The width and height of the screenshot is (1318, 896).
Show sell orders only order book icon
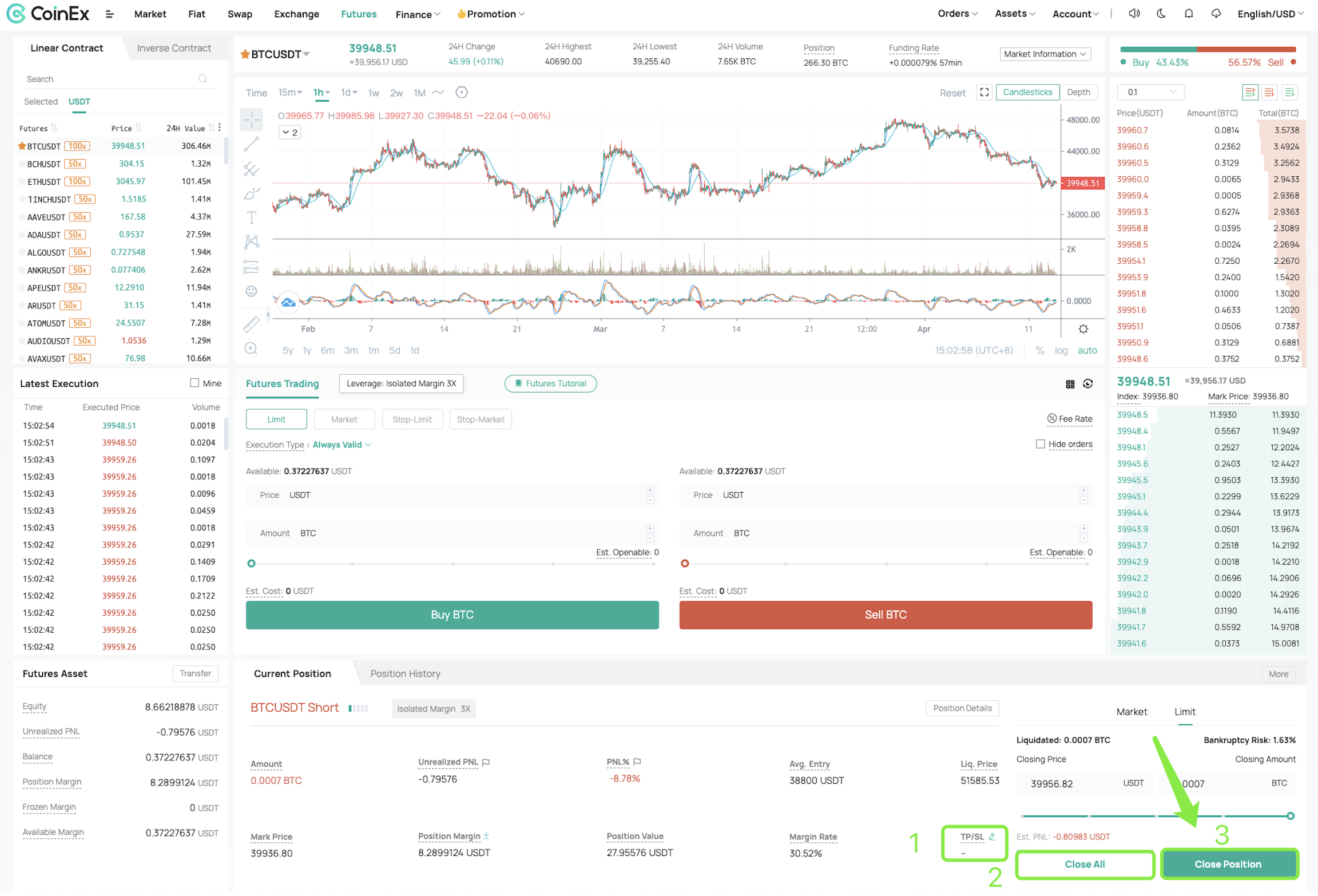pyautogui.click(x=1269, y=92)
